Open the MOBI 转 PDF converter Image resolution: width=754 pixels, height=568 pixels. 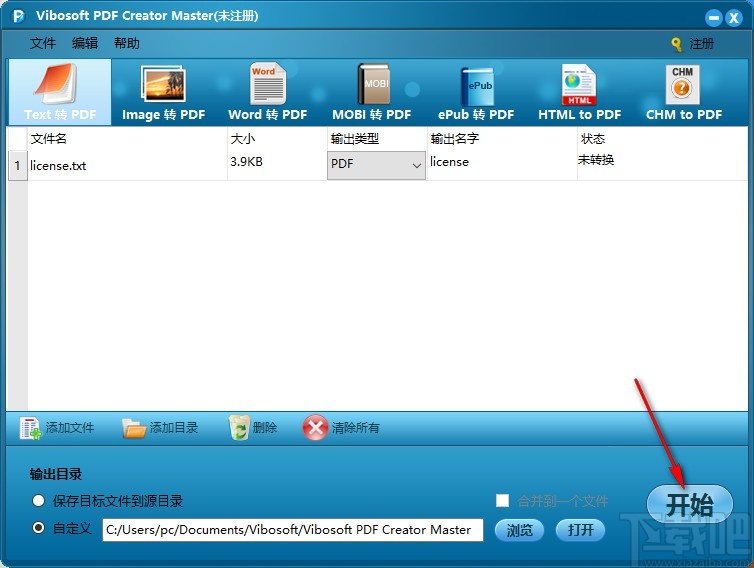coord(372,92)
